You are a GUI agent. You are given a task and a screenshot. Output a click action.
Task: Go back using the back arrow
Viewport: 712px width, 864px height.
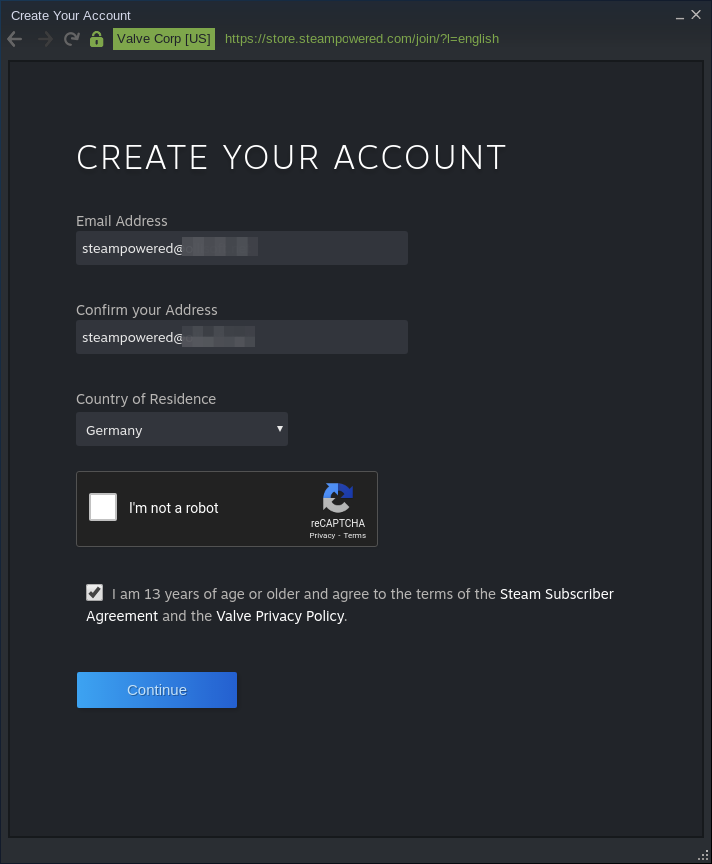(x=15, y=39)
